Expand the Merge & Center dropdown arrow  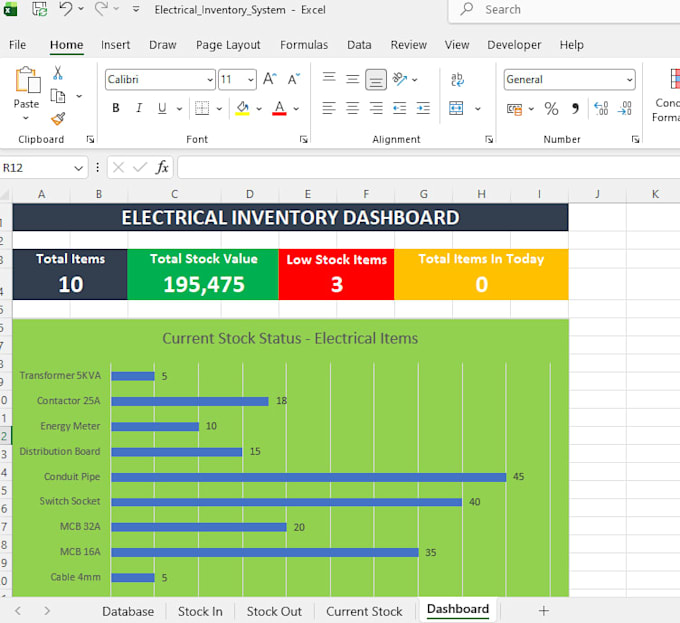click(x=477, y=109)
